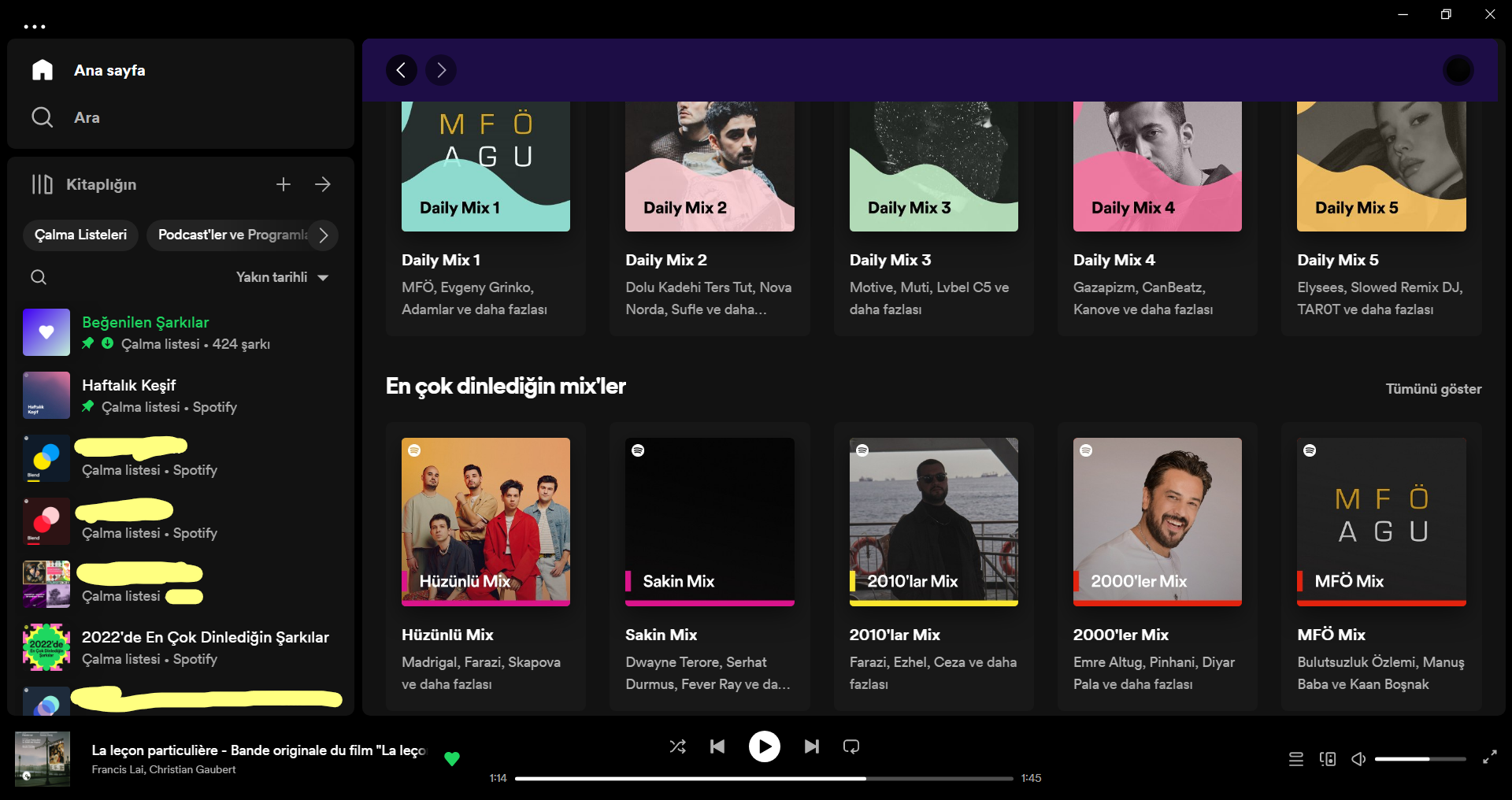
Task: Open the Daily Mix 5 cover
Action: click(1381, 166)
